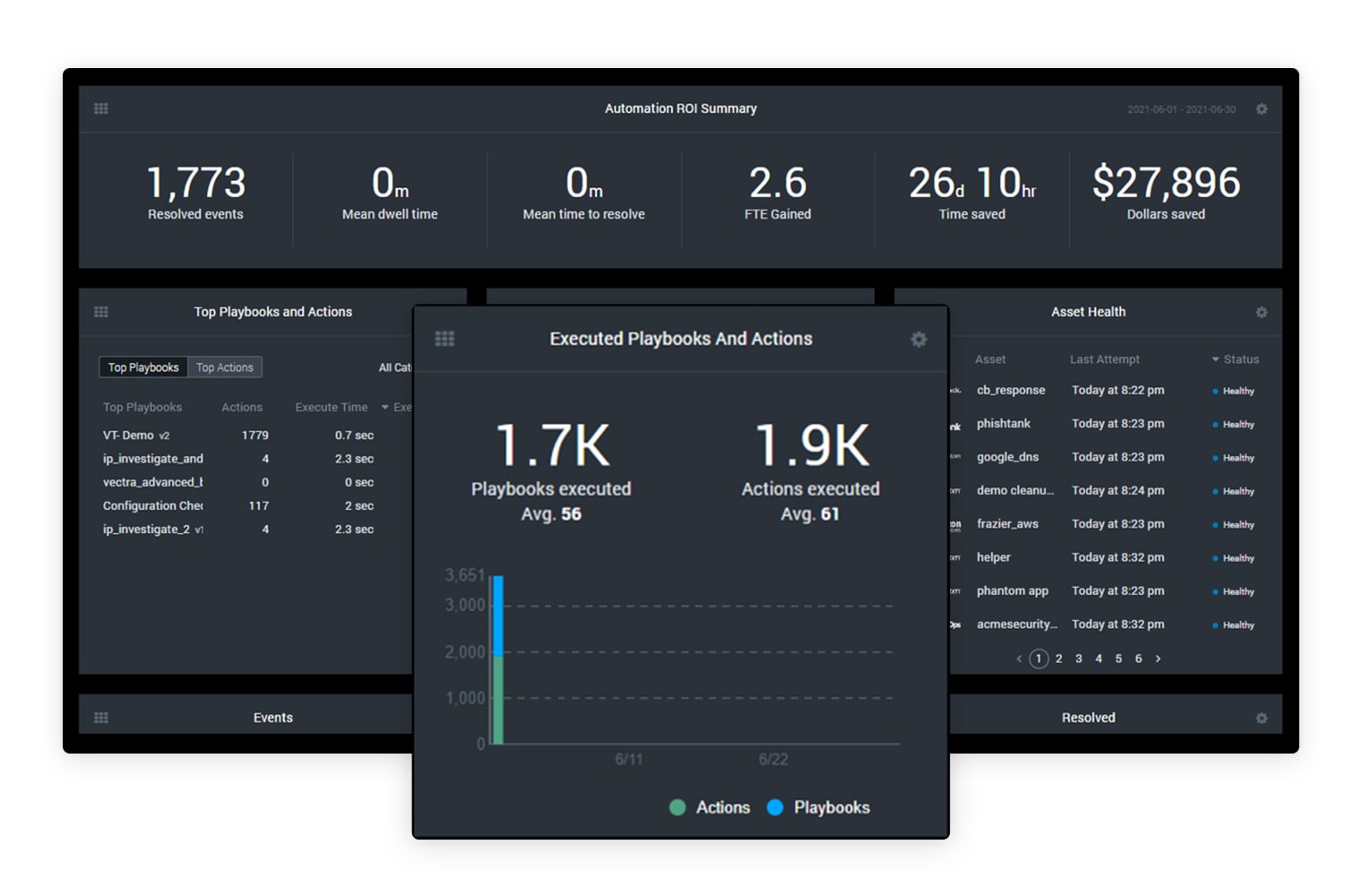Viewport: 1362px width, 896px height.
Task: Click the cb_response asset name
Action: coord(1011,391)
